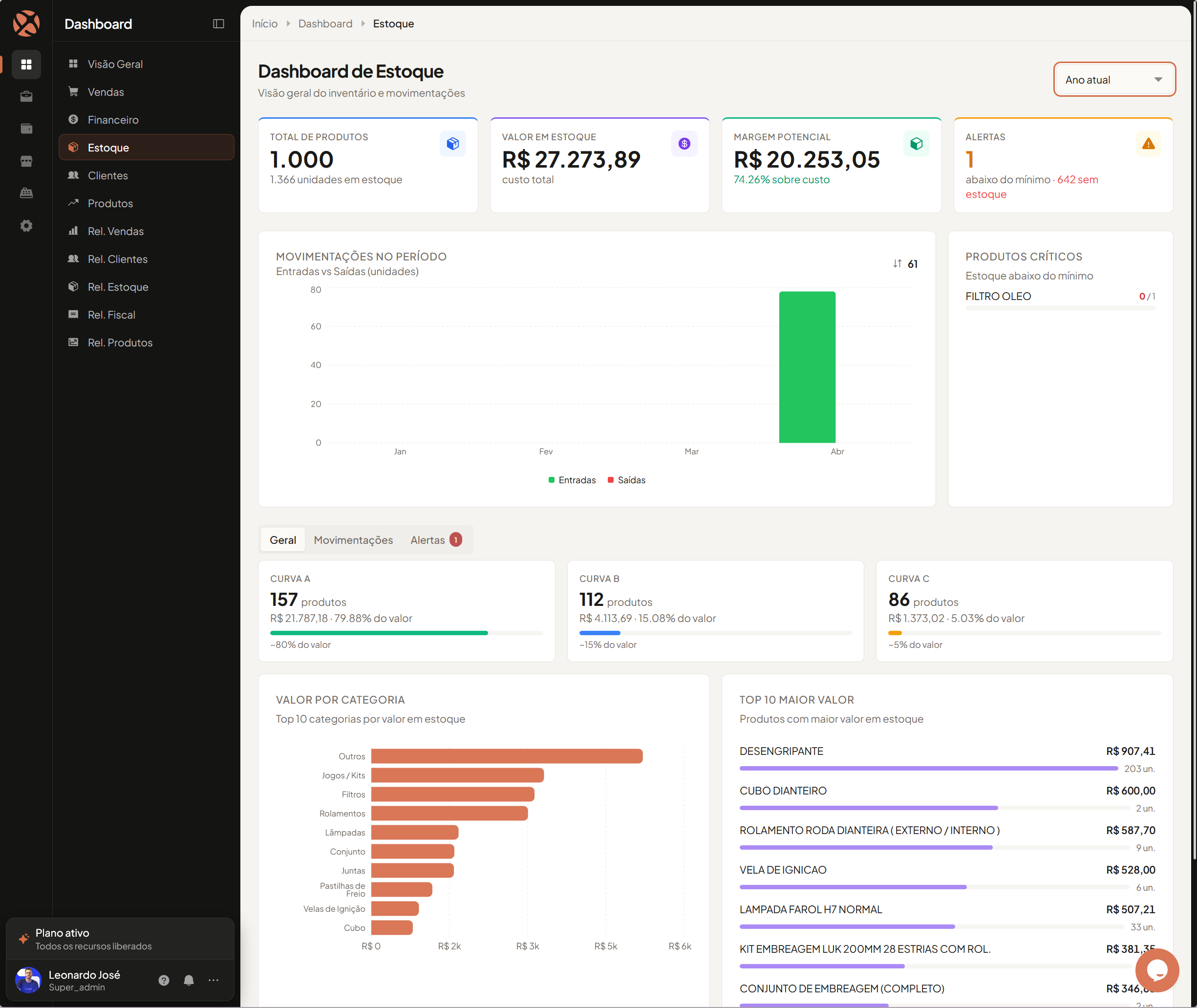Open the floating chat bubble button
The image size is (1197, 1008).
pos(1156,970)
